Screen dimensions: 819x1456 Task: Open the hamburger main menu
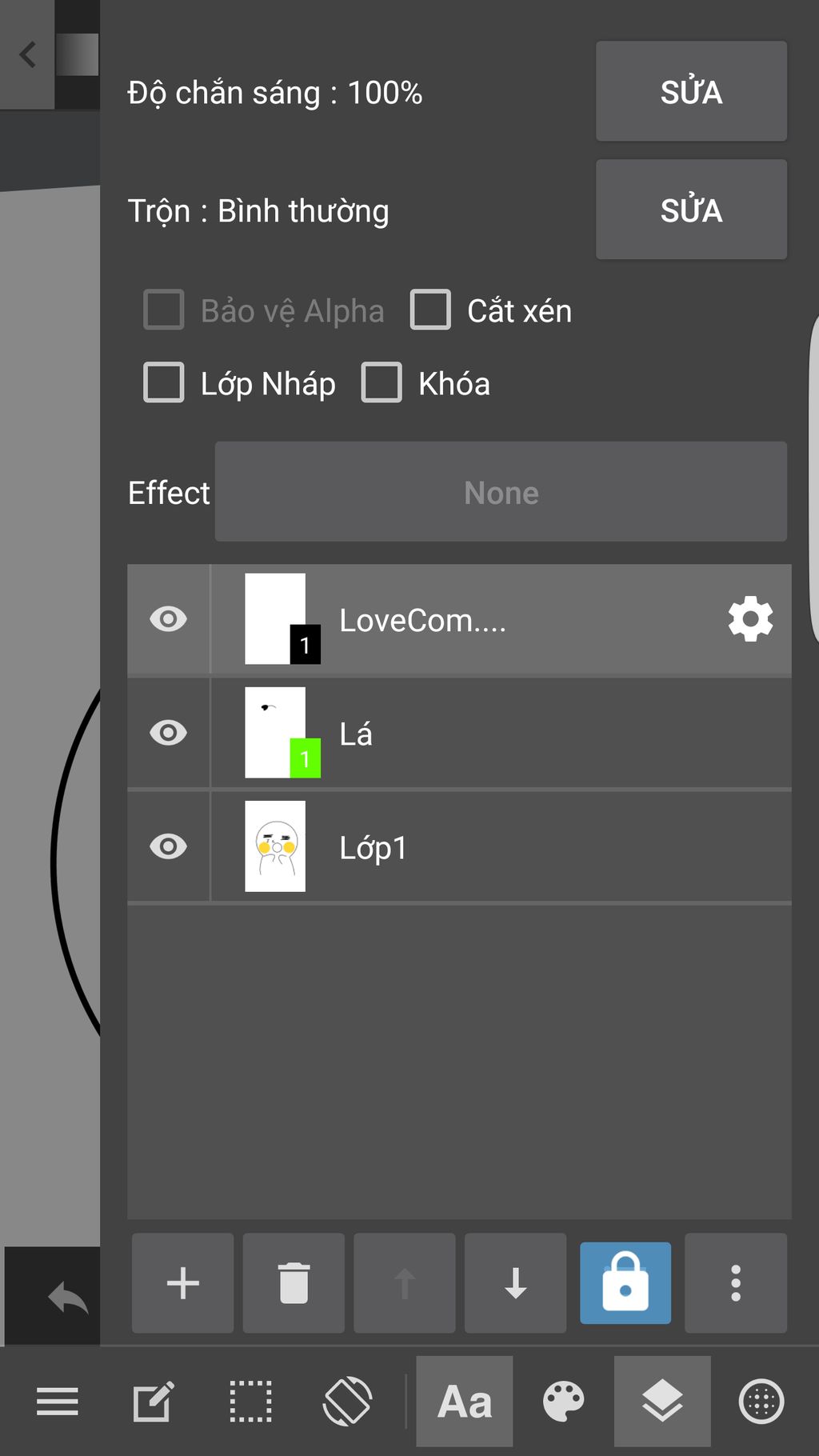[x=58, y=1402]
